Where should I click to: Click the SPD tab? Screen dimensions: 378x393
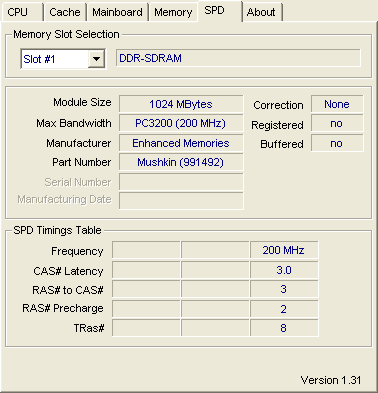(220, 11)
